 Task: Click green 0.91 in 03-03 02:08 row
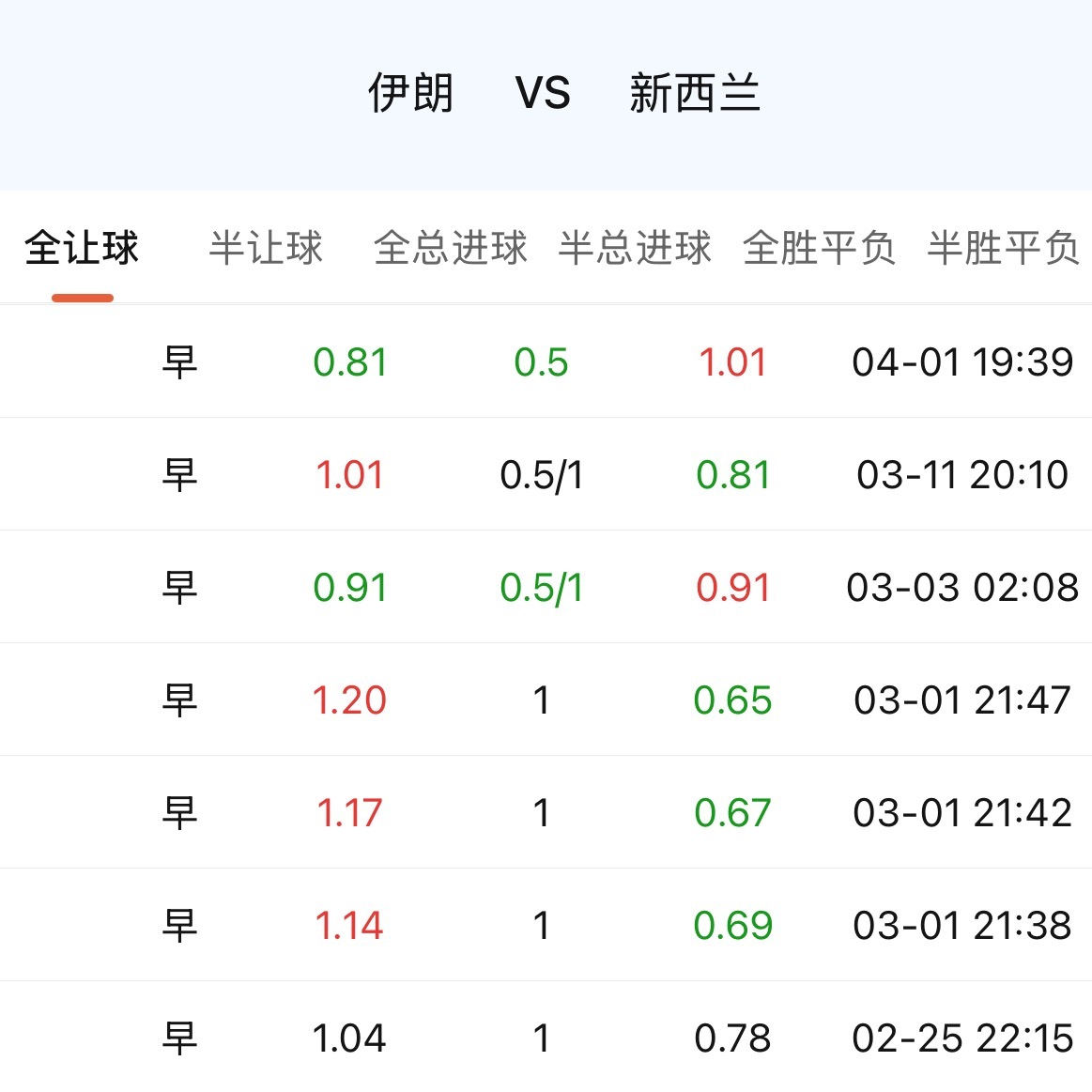coord(349,588)
